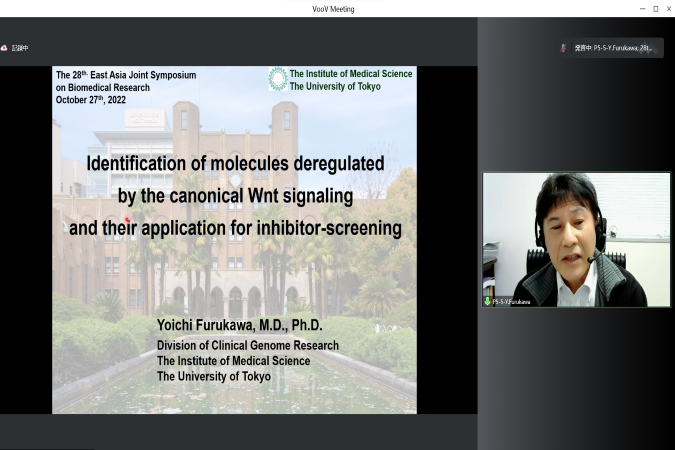Select the PS-S-Y.Furukawa video thumbnail
Screen dimensions: 675x450
[x=576, y=239]
